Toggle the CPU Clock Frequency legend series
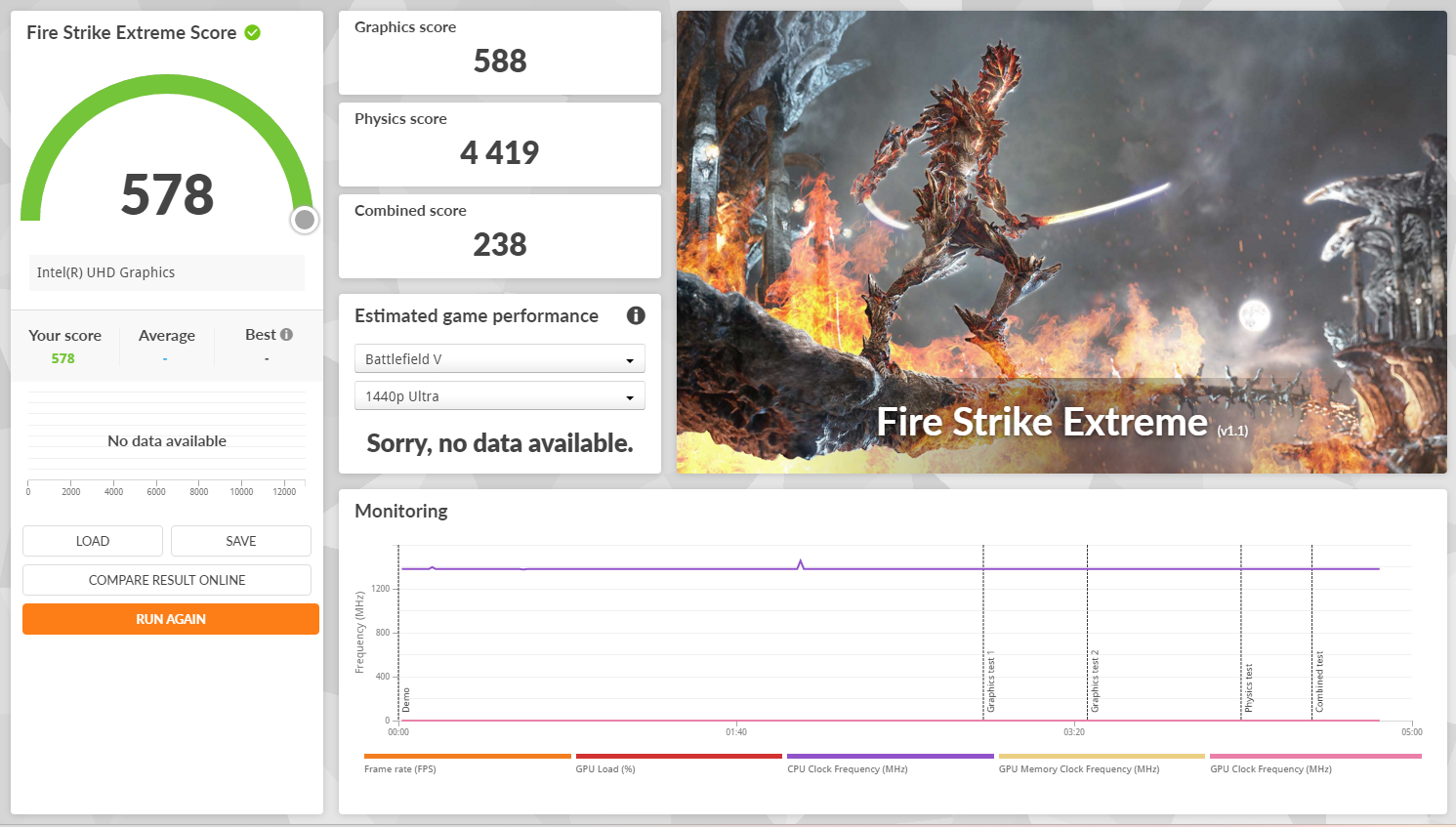 (890, 764)
